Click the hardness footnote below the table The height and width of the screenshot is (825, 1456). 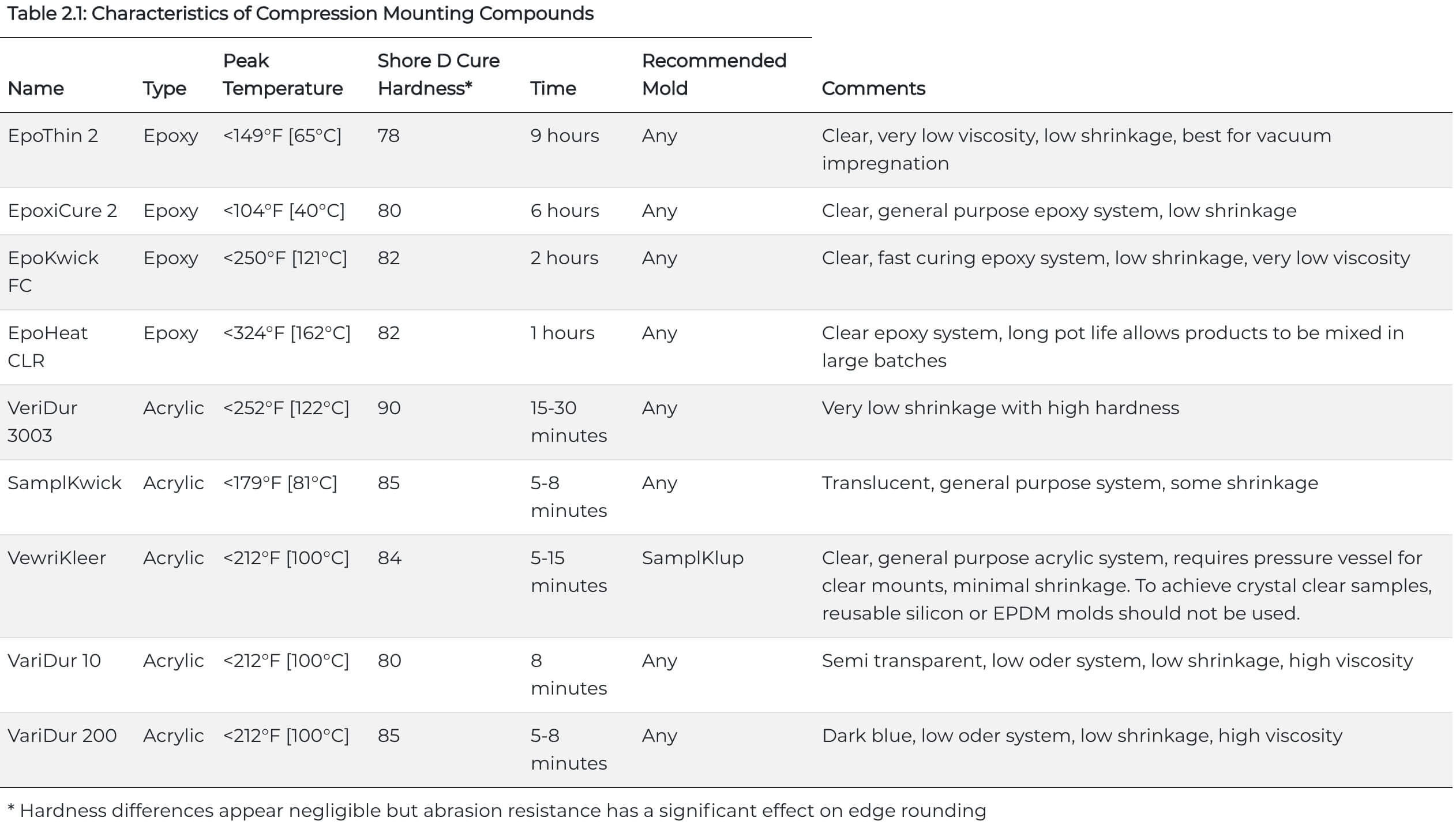tap(497, 811)
